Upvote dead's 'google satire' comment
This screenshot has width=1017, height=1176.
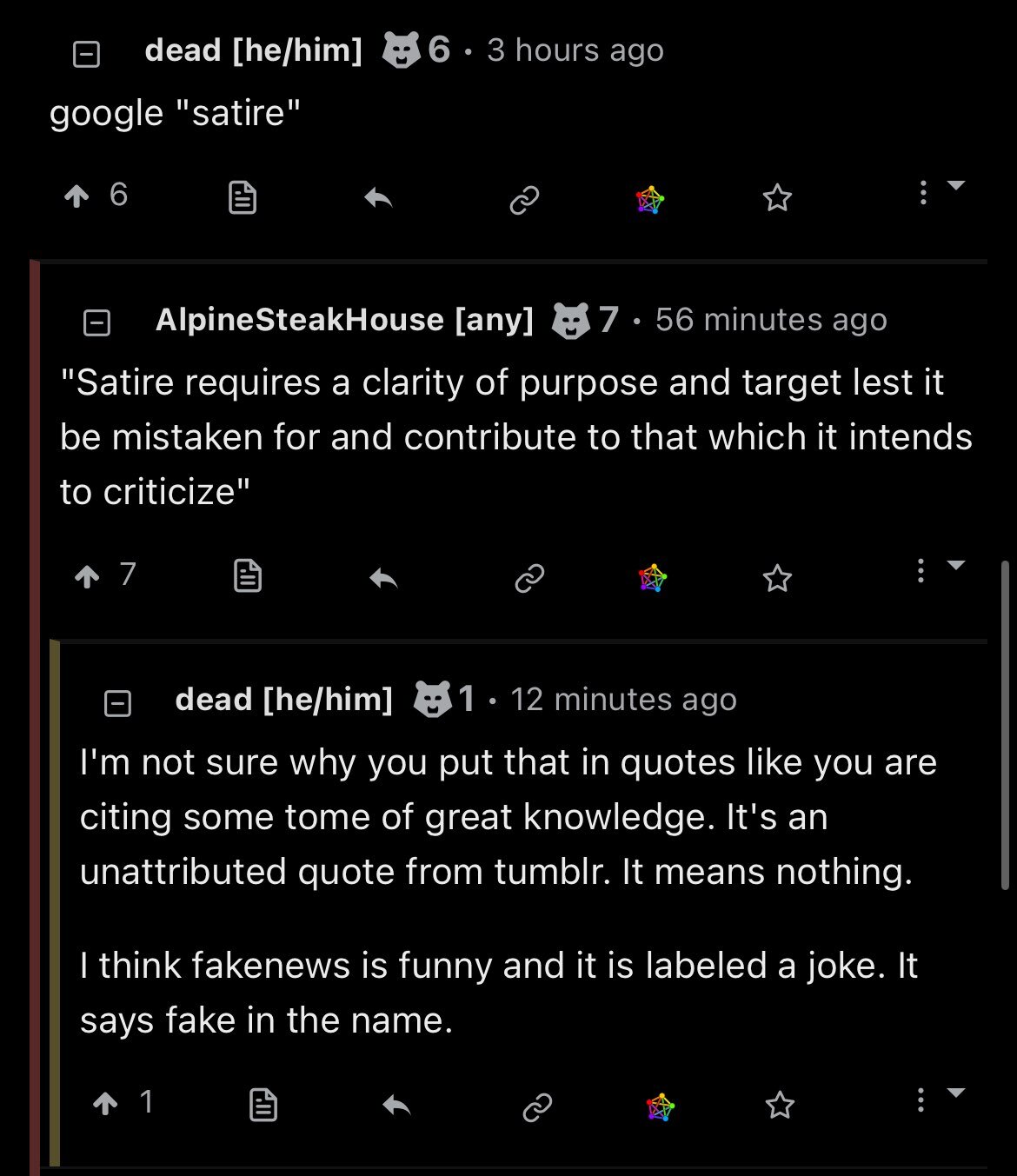[x=77, y=196]
